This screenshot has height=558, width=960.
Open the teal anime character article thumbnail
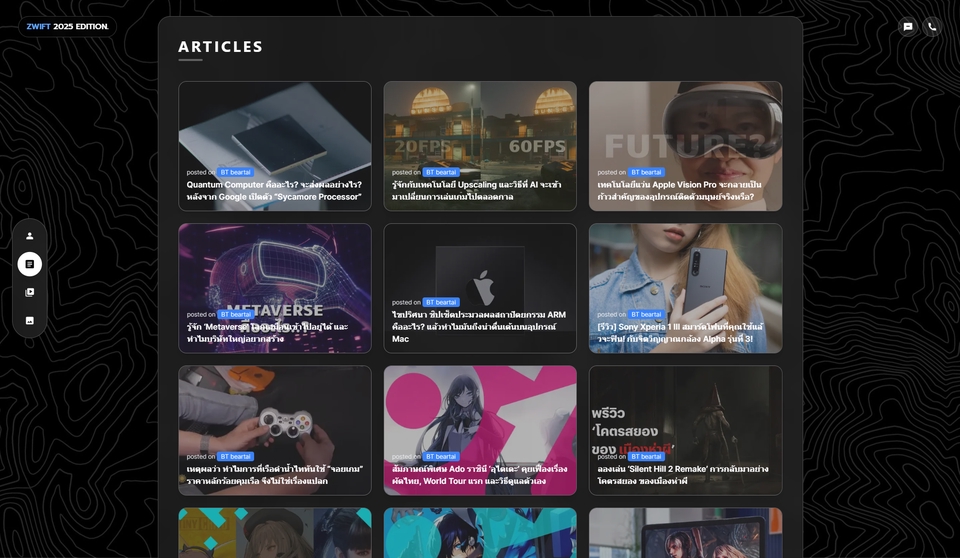(x=480, y=533)
